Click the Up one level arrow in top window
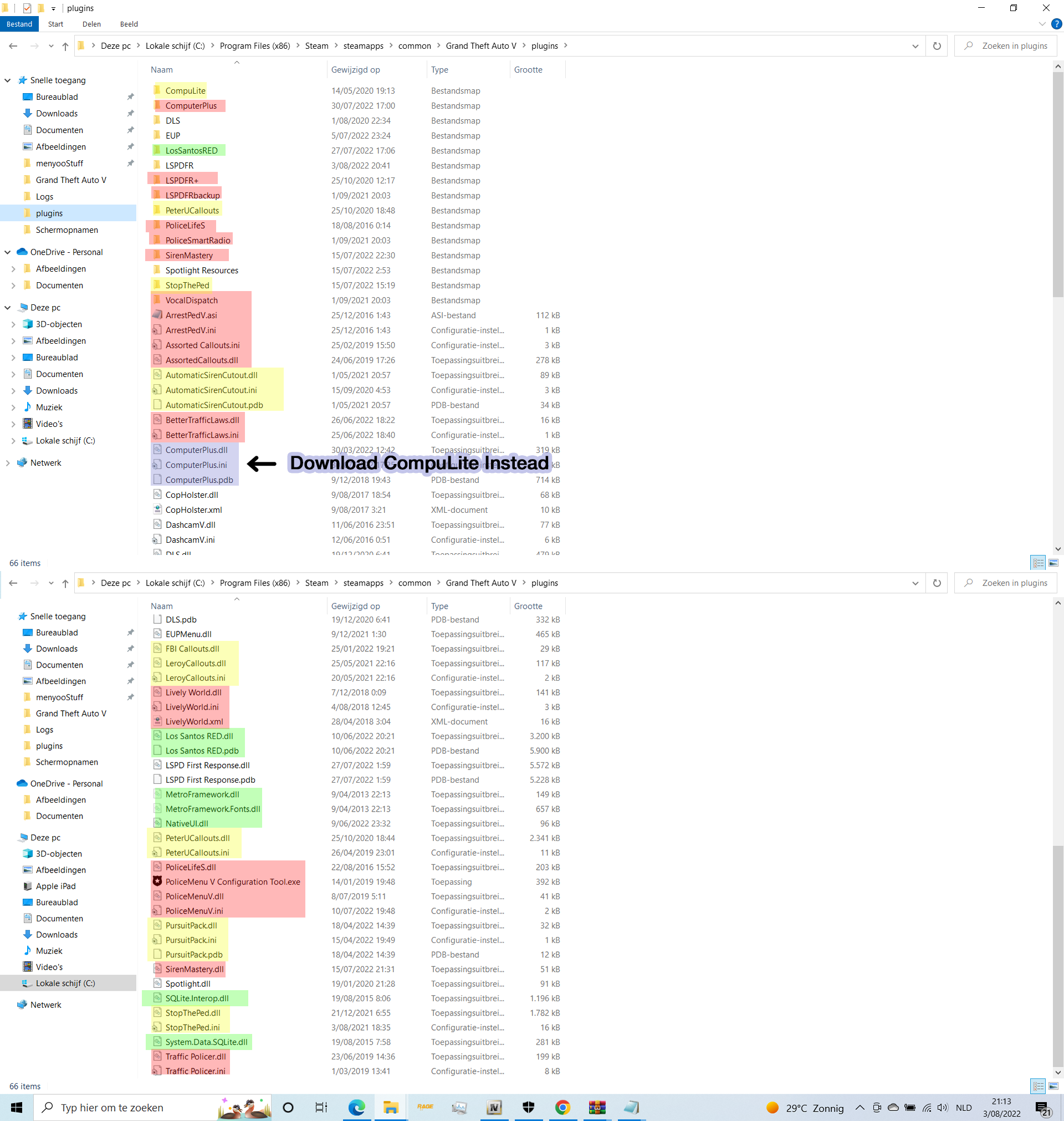1064x1121 pixels. coord(65,46)
